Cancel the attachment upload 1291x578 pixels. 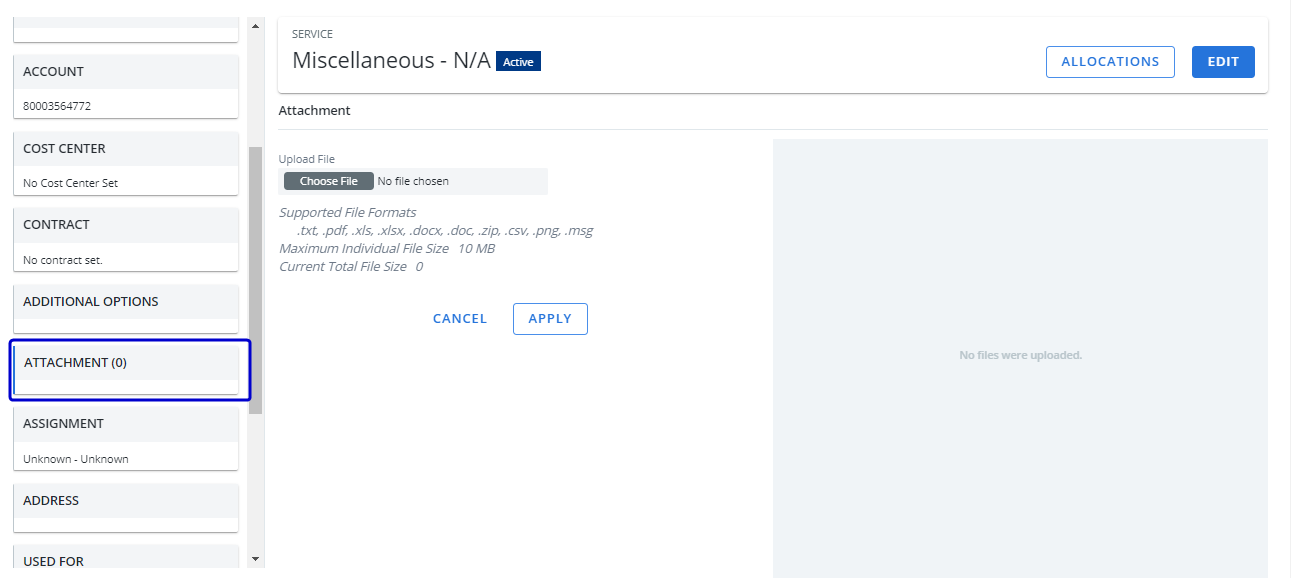point(460,319)
